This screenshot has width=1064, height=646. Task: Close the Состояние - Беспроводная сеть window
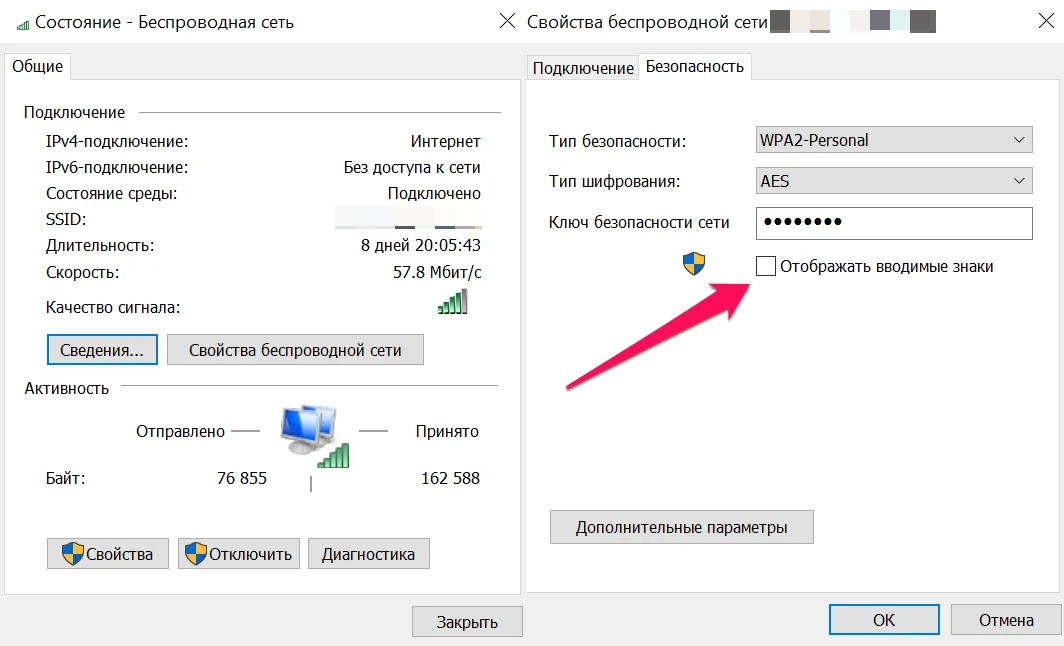(x=508, y=22)
